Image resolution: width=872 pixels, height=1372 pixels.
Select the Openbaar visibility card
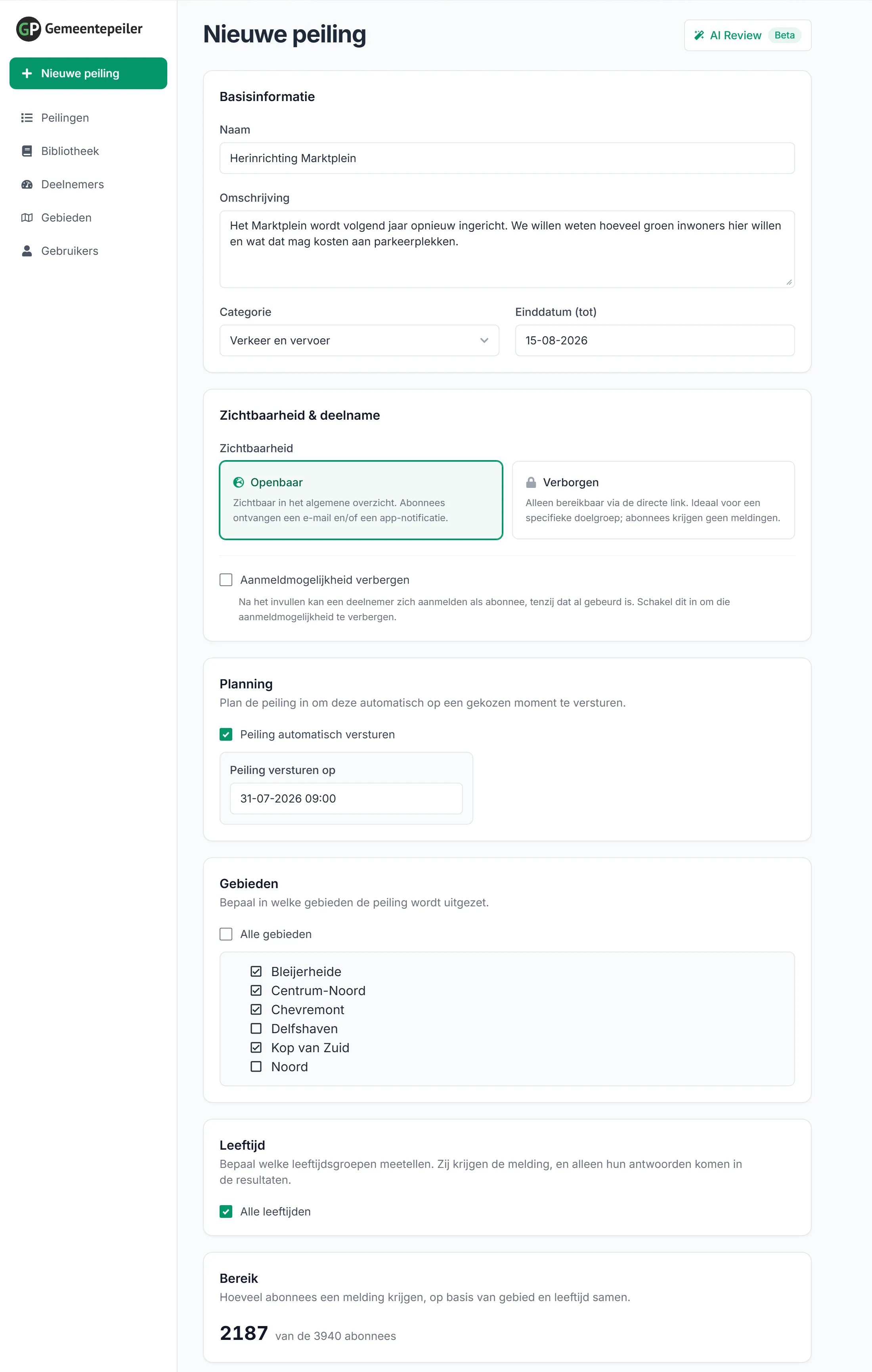pyautogui.click(x=361, y=500)
